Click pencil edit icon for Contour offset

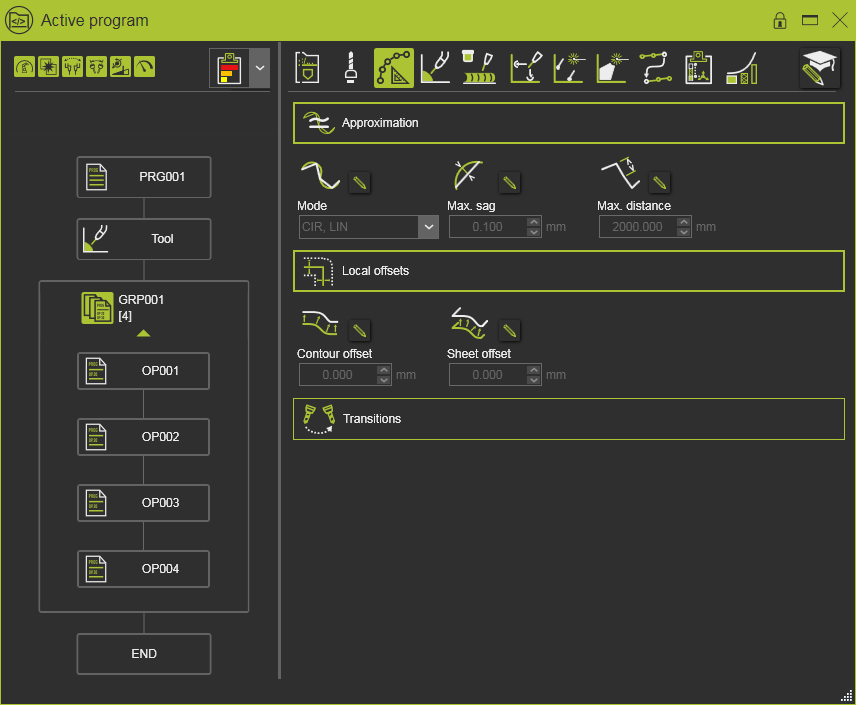coord(360,330)
